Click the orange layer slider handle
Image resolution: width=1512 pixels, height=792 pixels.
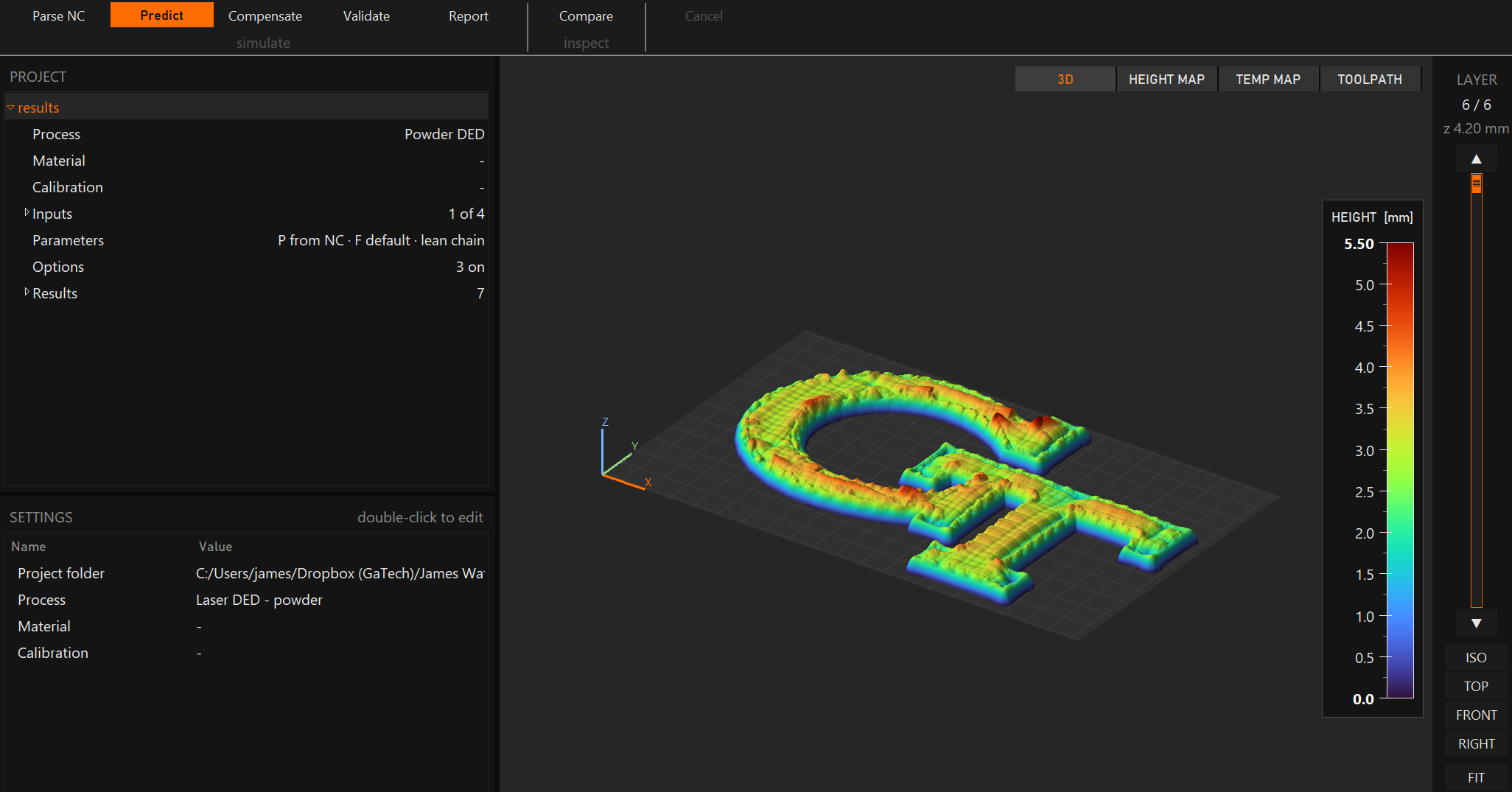[x=1476, y=183]
